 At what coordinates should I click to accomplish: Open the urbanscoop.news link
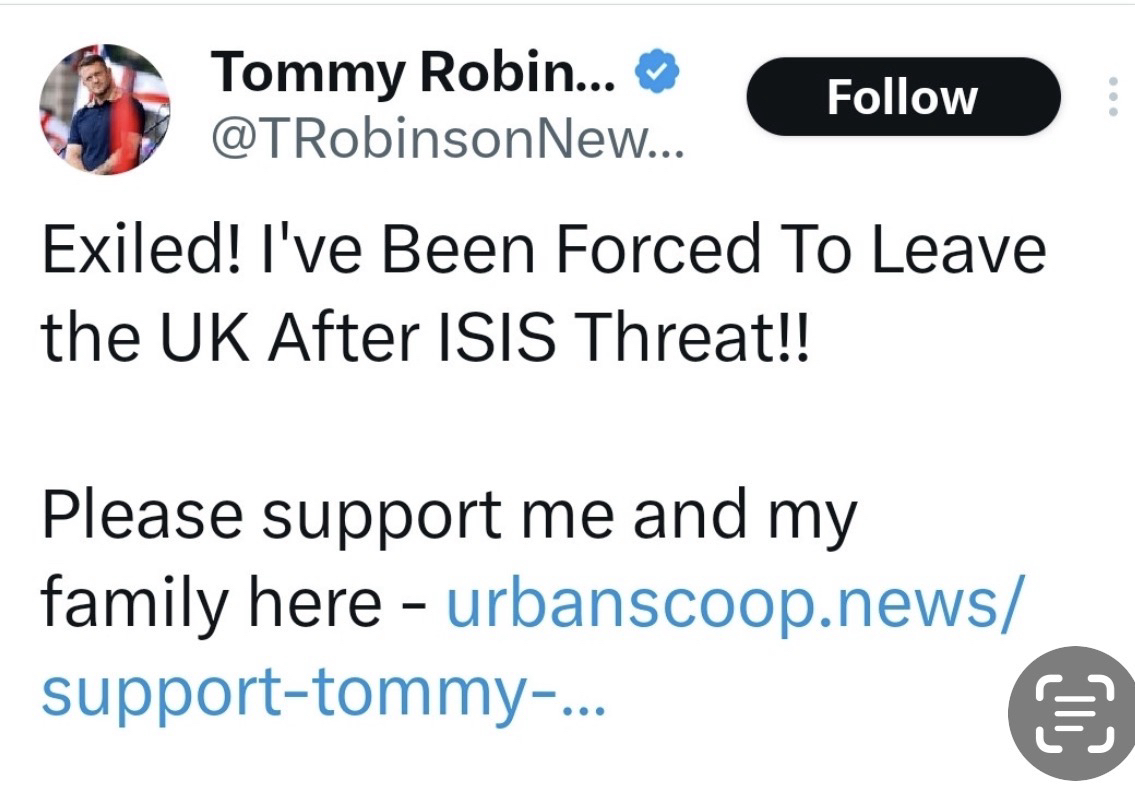734,603
